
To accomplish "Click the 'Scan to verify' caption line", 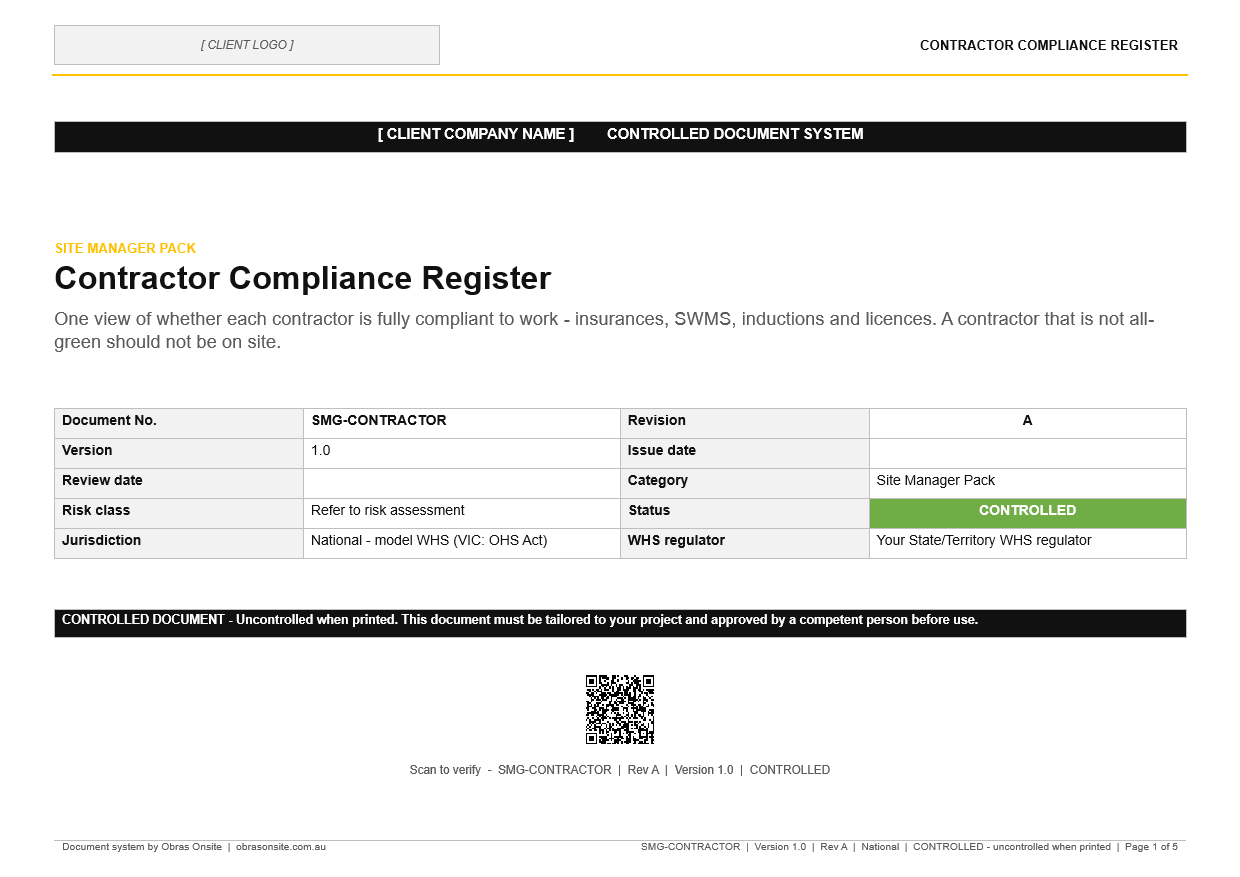I will [620, 770].
